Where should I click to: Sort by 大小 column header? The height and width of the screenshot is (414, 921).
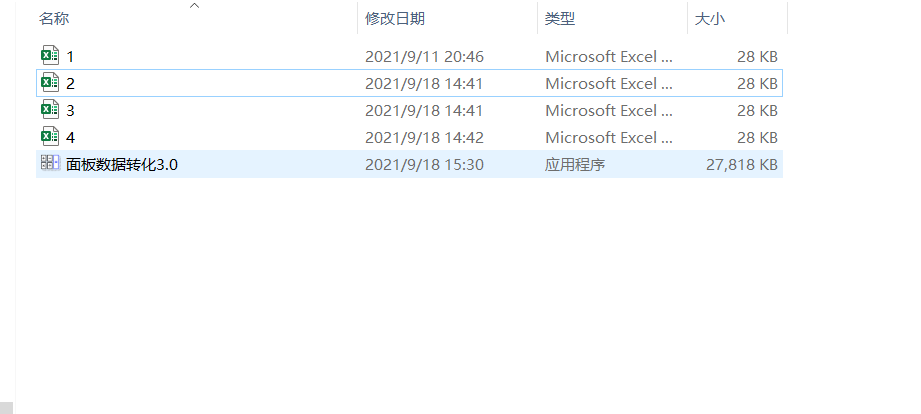coord(711,19)
